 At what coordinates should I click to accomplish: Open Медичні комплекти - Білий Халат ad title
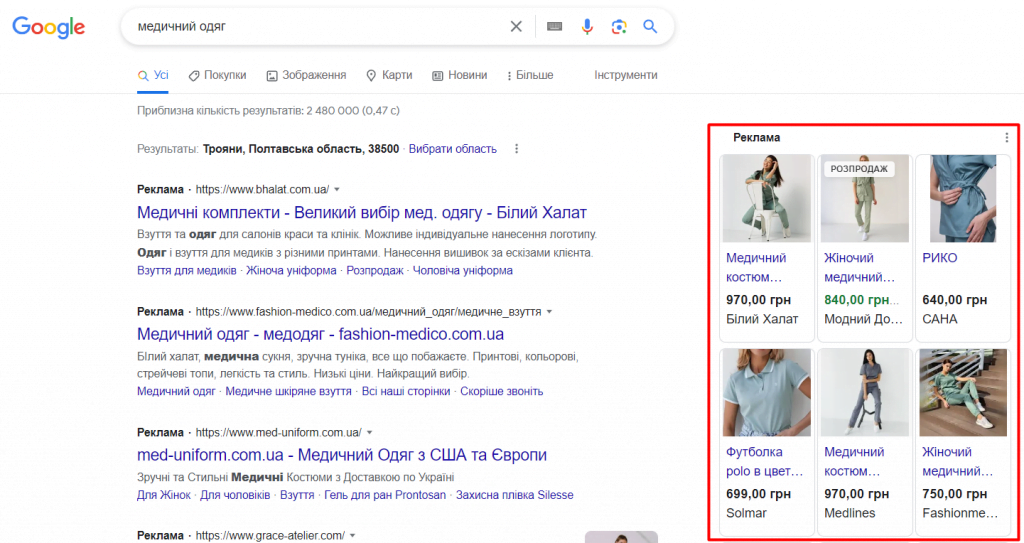(x=362, y=212)
